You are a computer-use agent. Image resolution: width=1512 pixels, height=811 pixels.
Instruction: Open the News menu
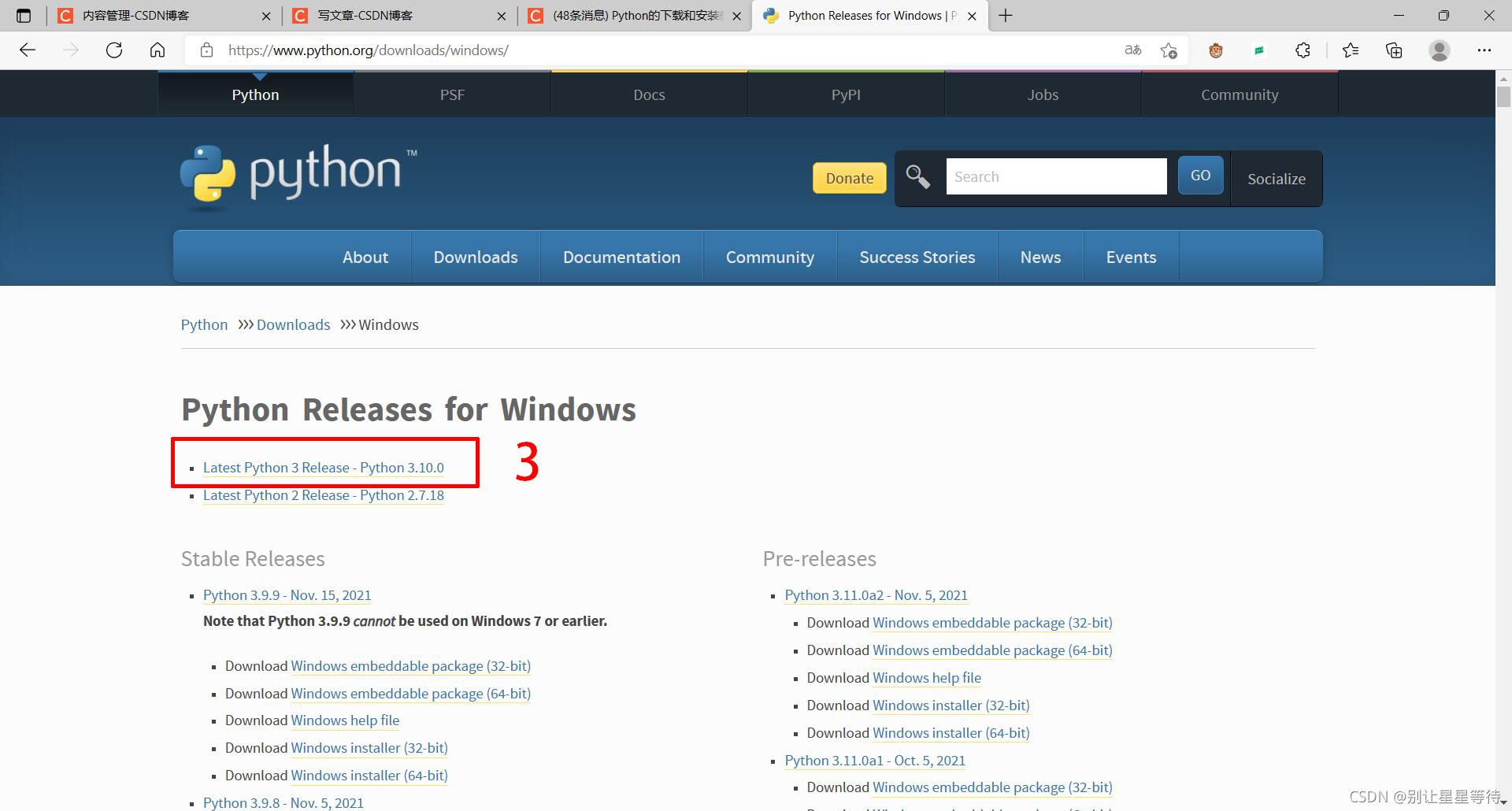click(1040, 257)
